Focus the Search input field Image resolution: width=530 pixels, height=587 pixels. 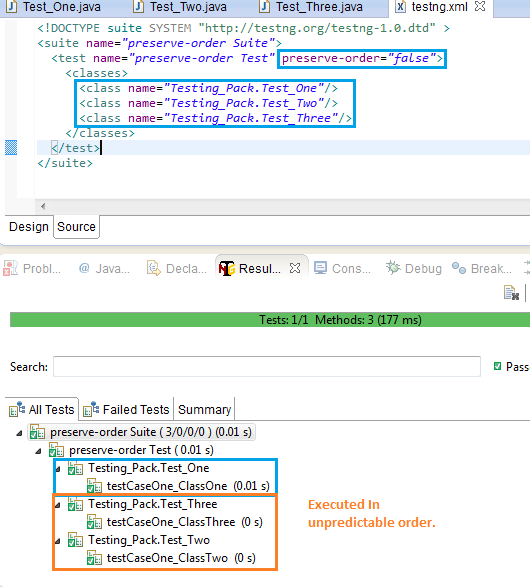tap(267, 367)
